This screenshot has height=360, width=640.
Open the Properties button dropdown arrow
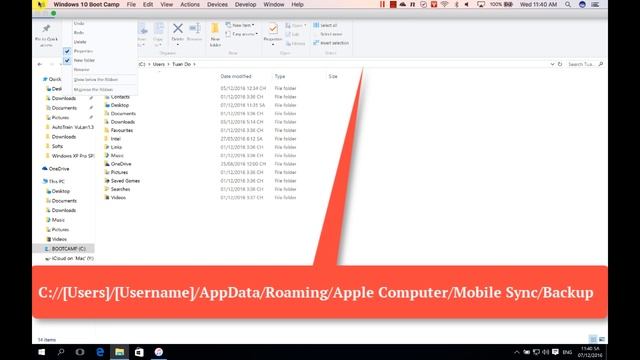(273, 44)
